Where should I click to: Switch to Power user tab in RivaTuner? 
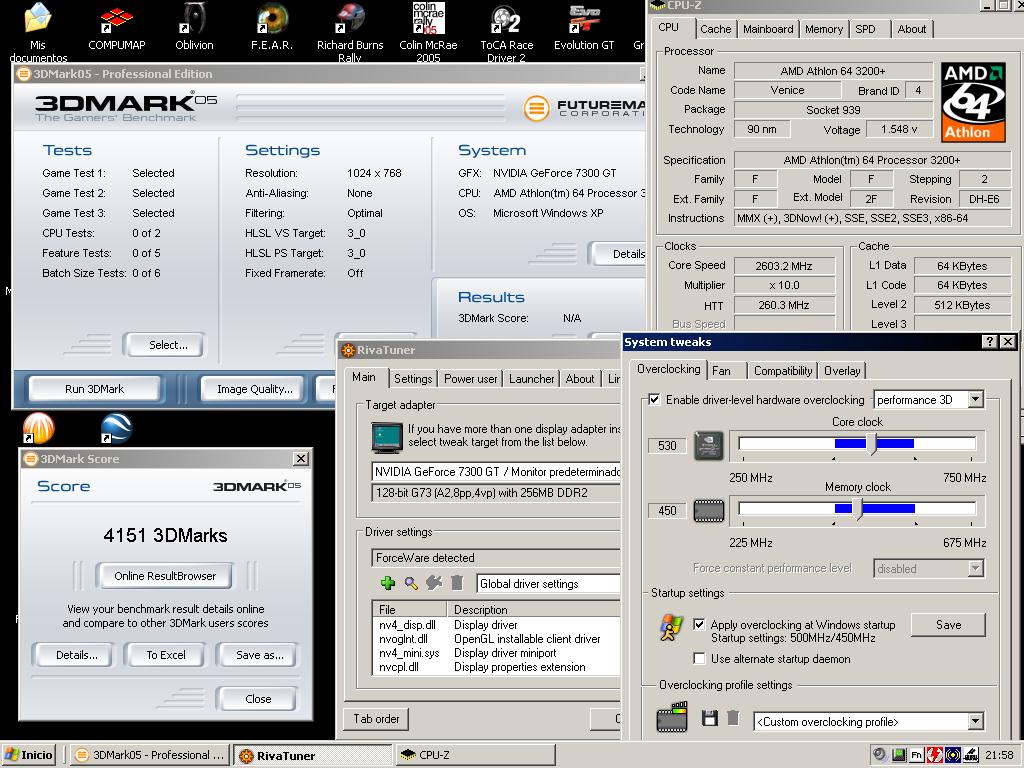tap(470, 379)
